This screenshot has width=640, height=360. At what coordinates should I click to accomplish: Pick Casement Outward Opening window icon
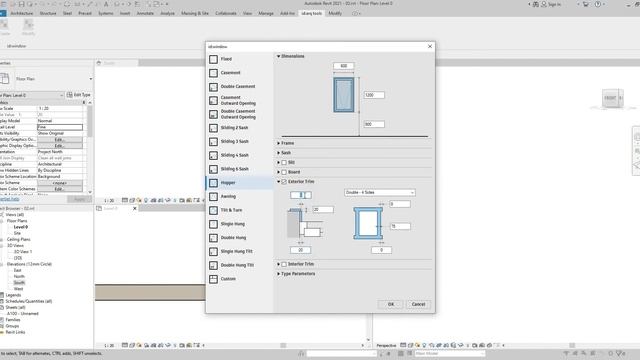(213, 100)
